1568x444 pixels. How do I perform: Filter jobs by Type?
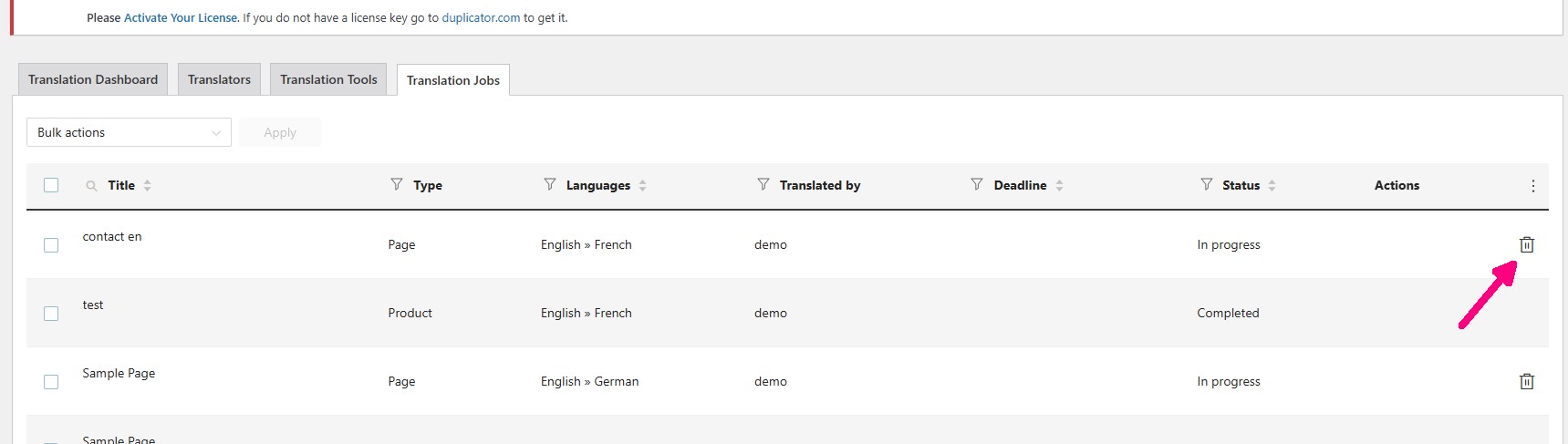[397, 184]
